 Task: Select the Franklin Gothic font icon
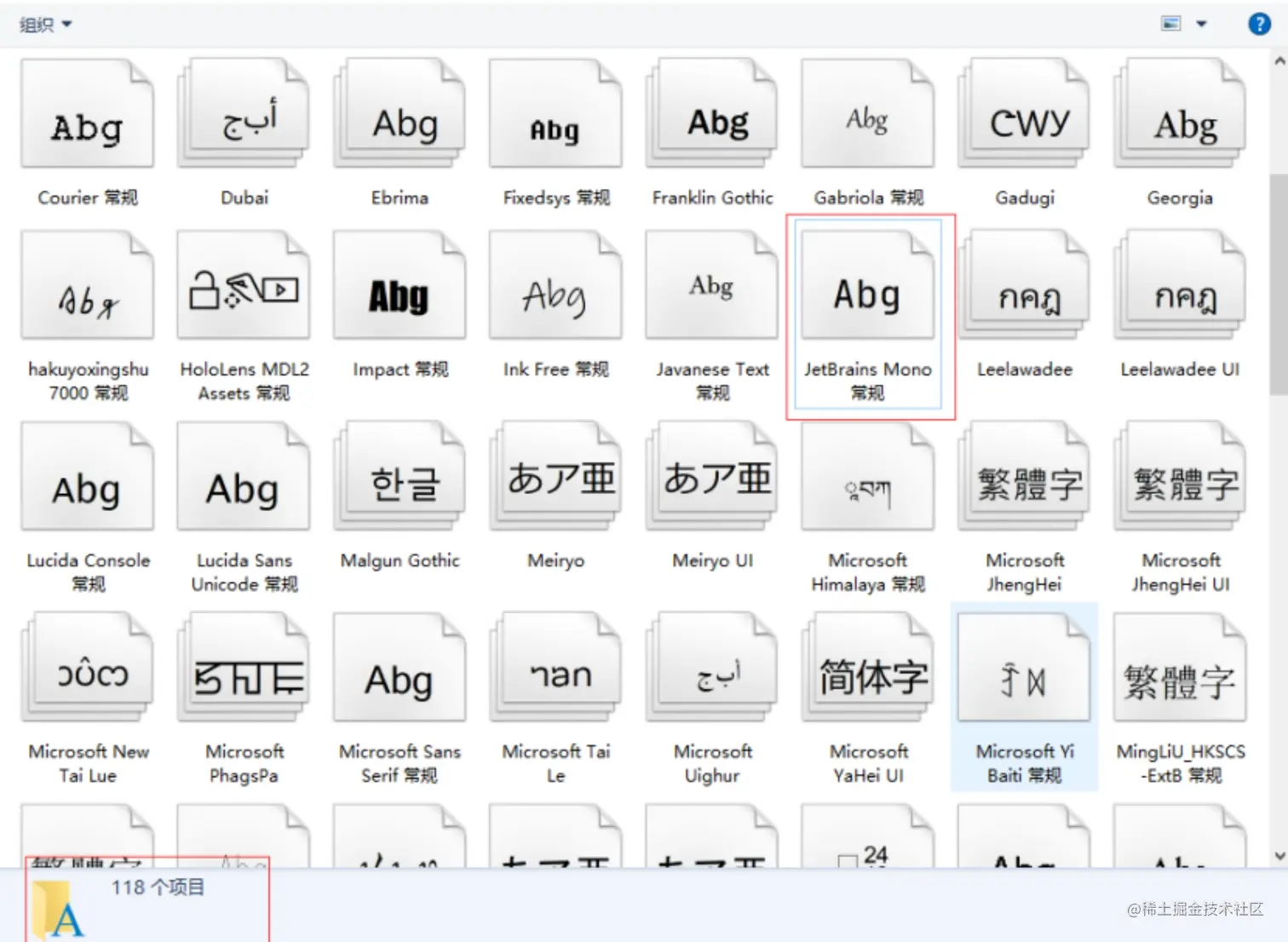pos(712,113)
